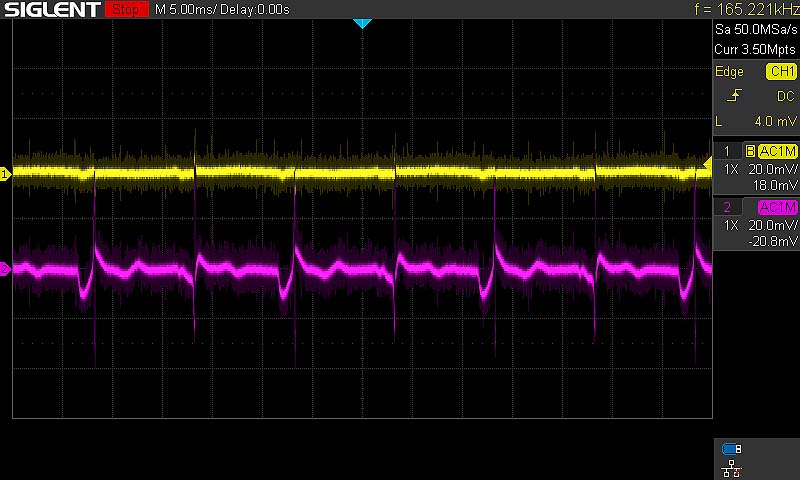
Task: Select the Delay:0.00s readout
Action: pos(255,9)
